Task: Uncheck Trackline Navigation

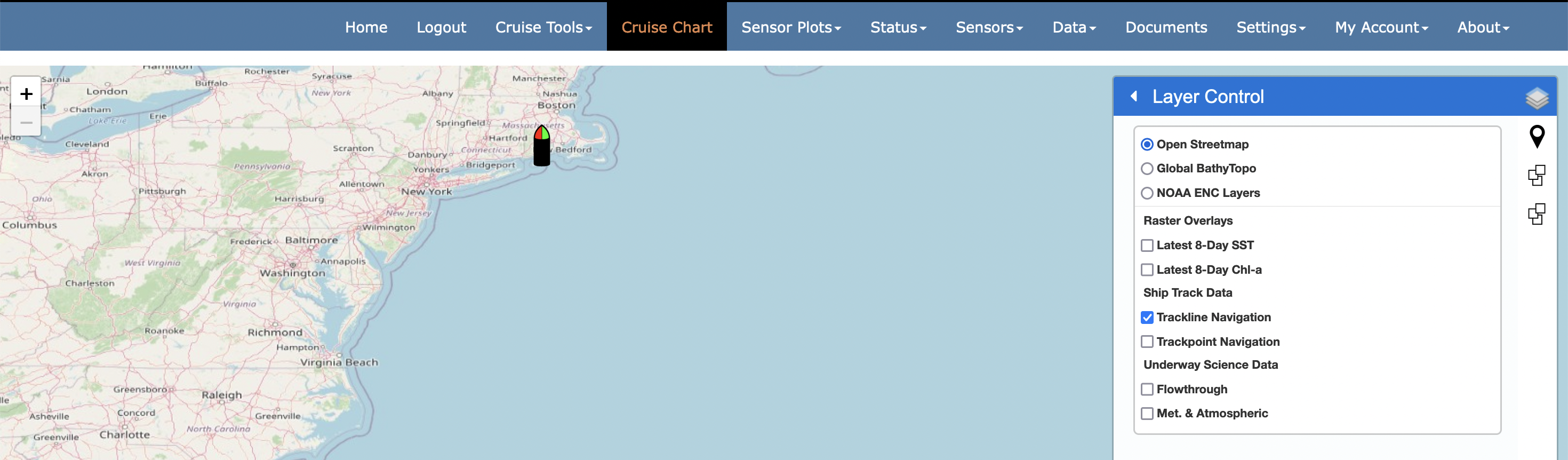Action: [x=1147, y=318]
